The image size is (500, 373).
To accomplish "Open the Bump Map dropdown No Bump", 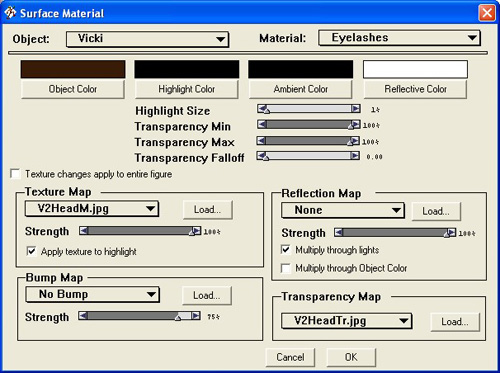I will (x=92, y=294).
